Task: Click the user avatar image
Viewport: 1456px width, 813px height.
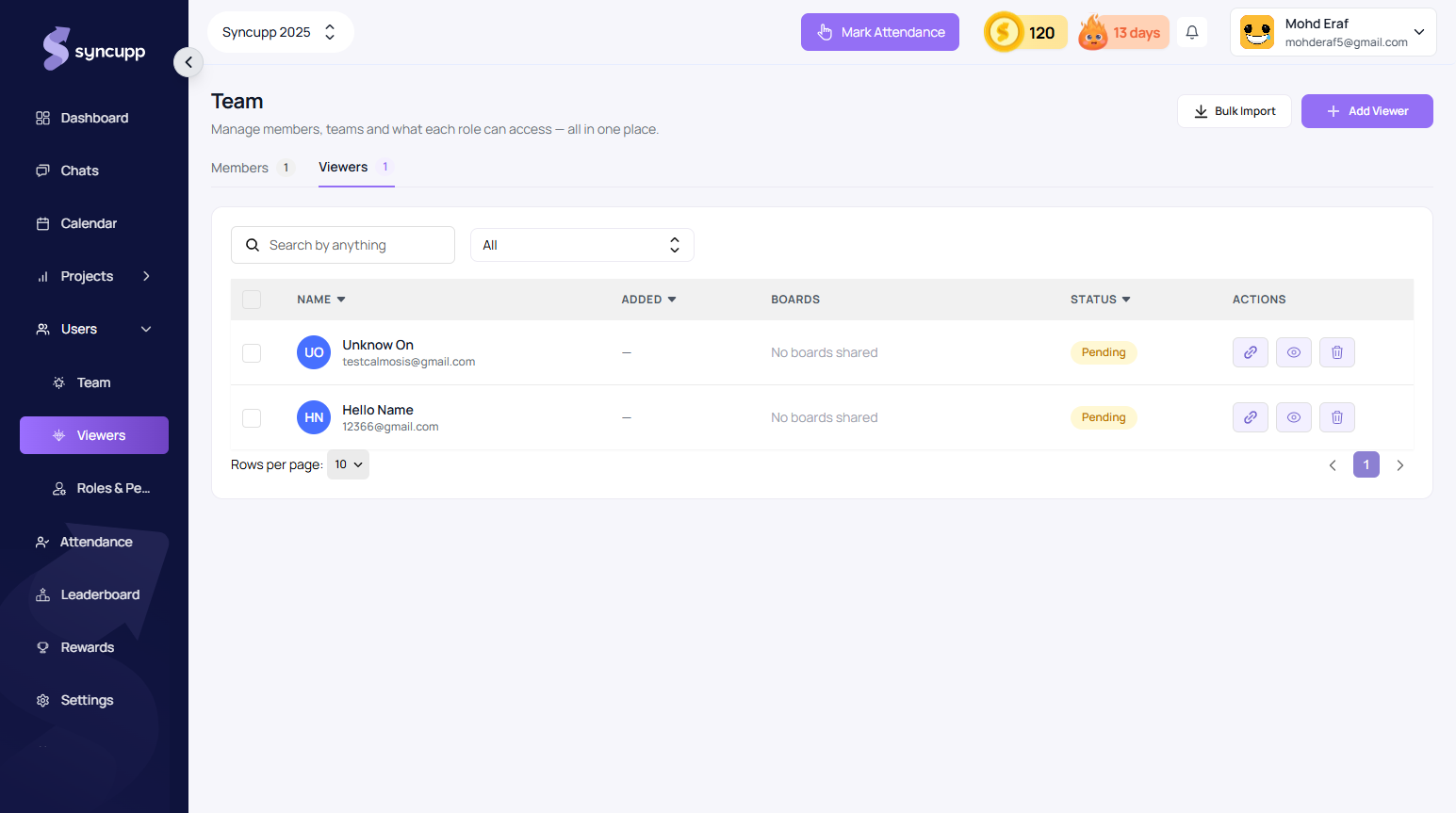Action: [1257, 32]
